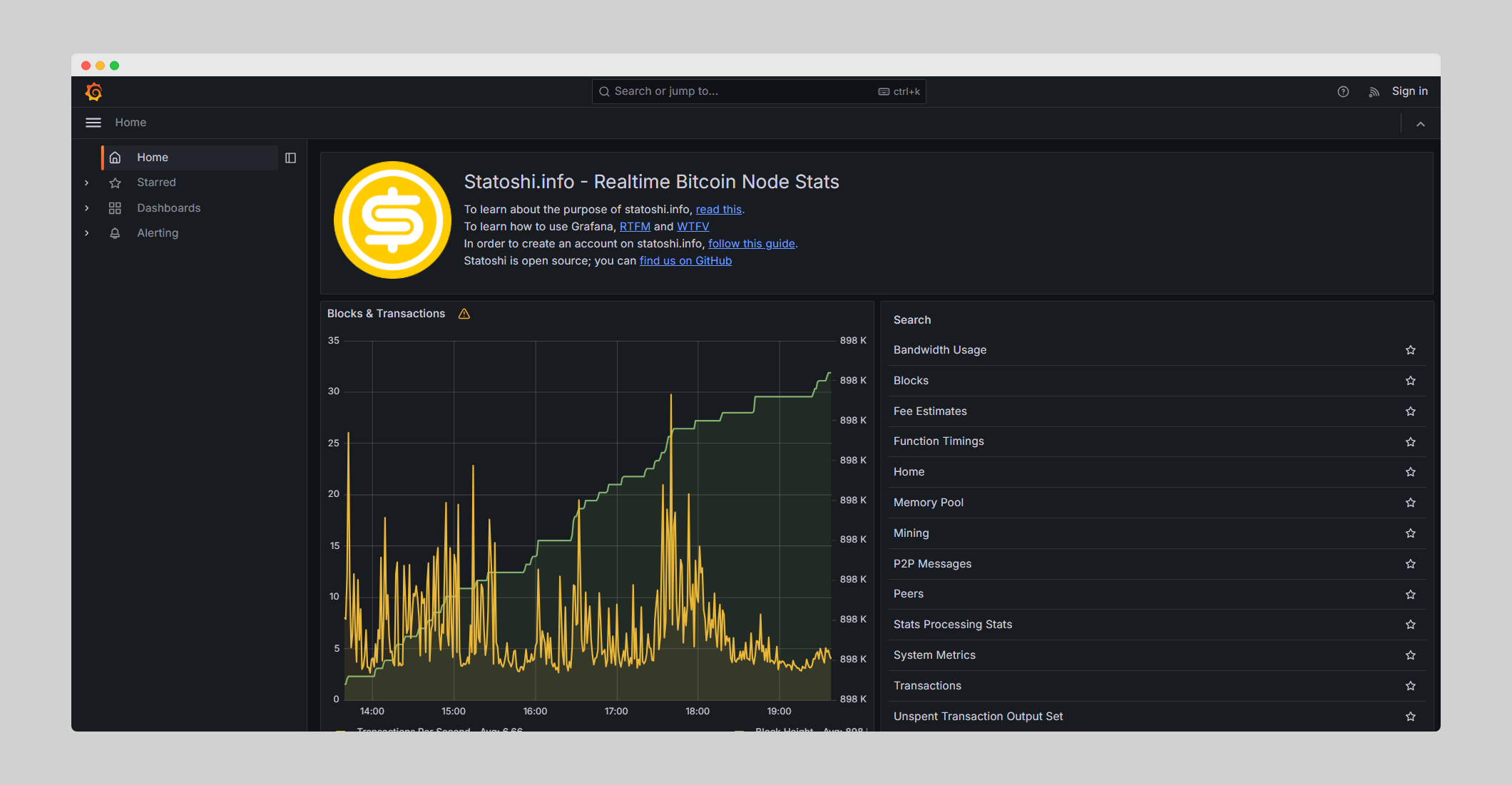The width and height of the screenshot is (1512, 785).
Task: Open the help question mark icon
Action: tap(1343, 91)
